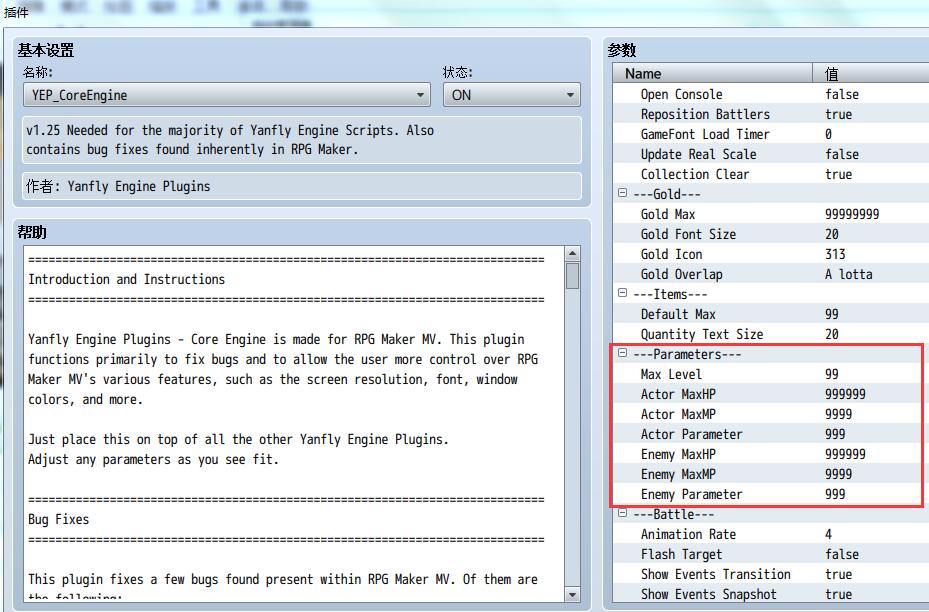929x612 pixels.
Task: Select the Open Console parameter
Action: tap(771, 94)
